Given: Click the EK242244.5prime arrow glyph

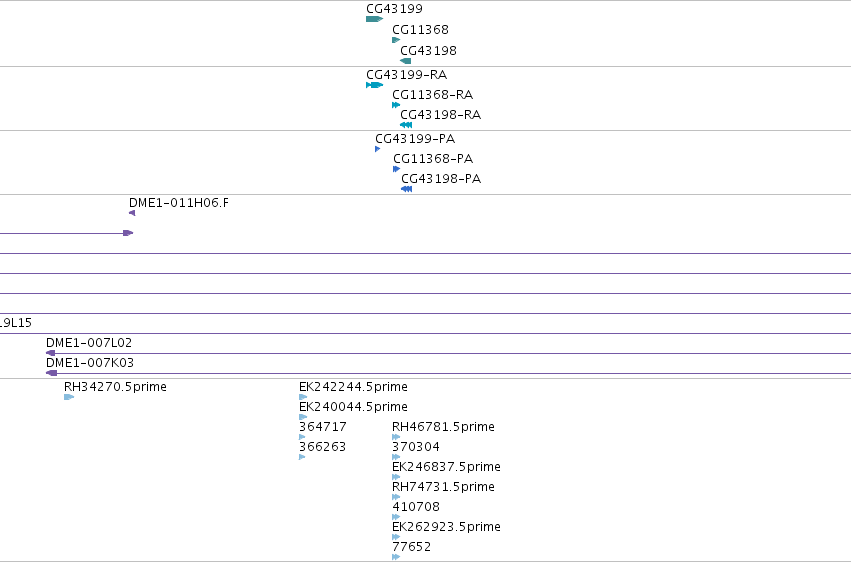Looking at the screenshot, I should coord(303,397).
